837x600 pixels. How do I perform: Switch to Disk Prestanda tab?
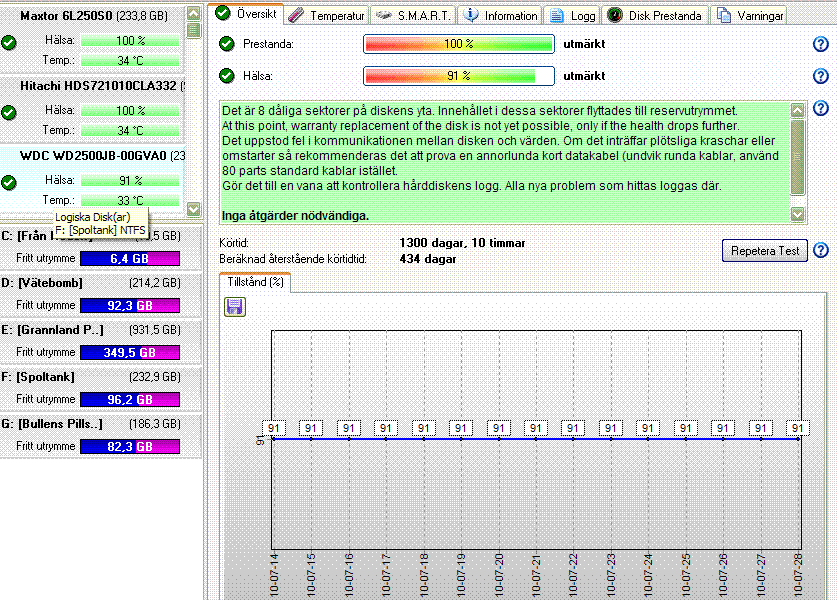click(655, 15)
